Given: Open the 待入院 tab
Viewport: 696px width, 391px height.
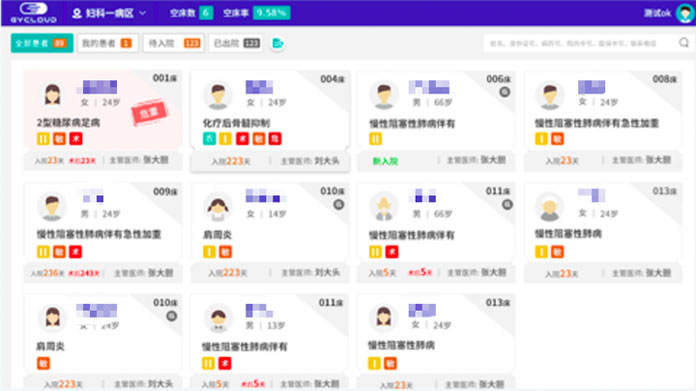Looking at the screenshot, I should pyautogui.click(x=174, y=43).
